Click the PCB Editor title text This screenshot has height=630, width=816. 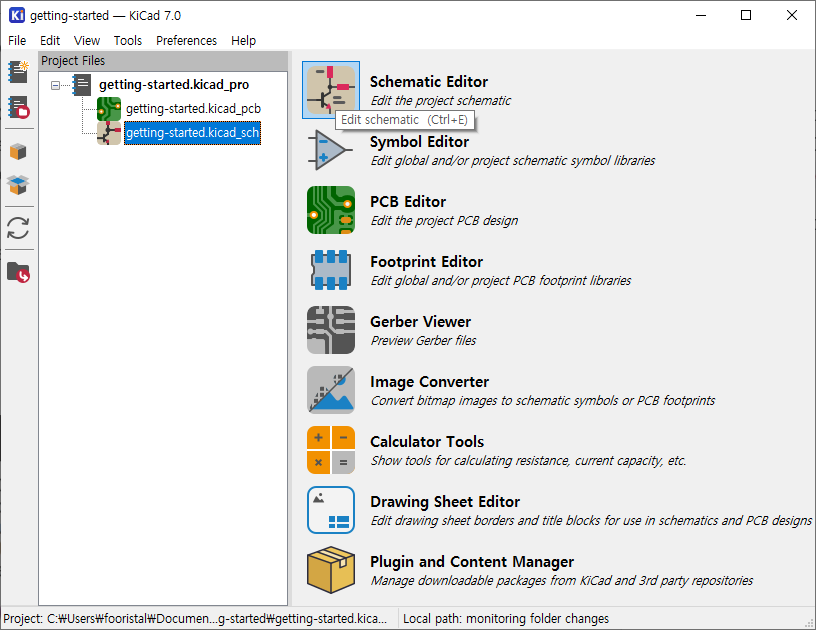pyautogui.click(x=408, y=201)
